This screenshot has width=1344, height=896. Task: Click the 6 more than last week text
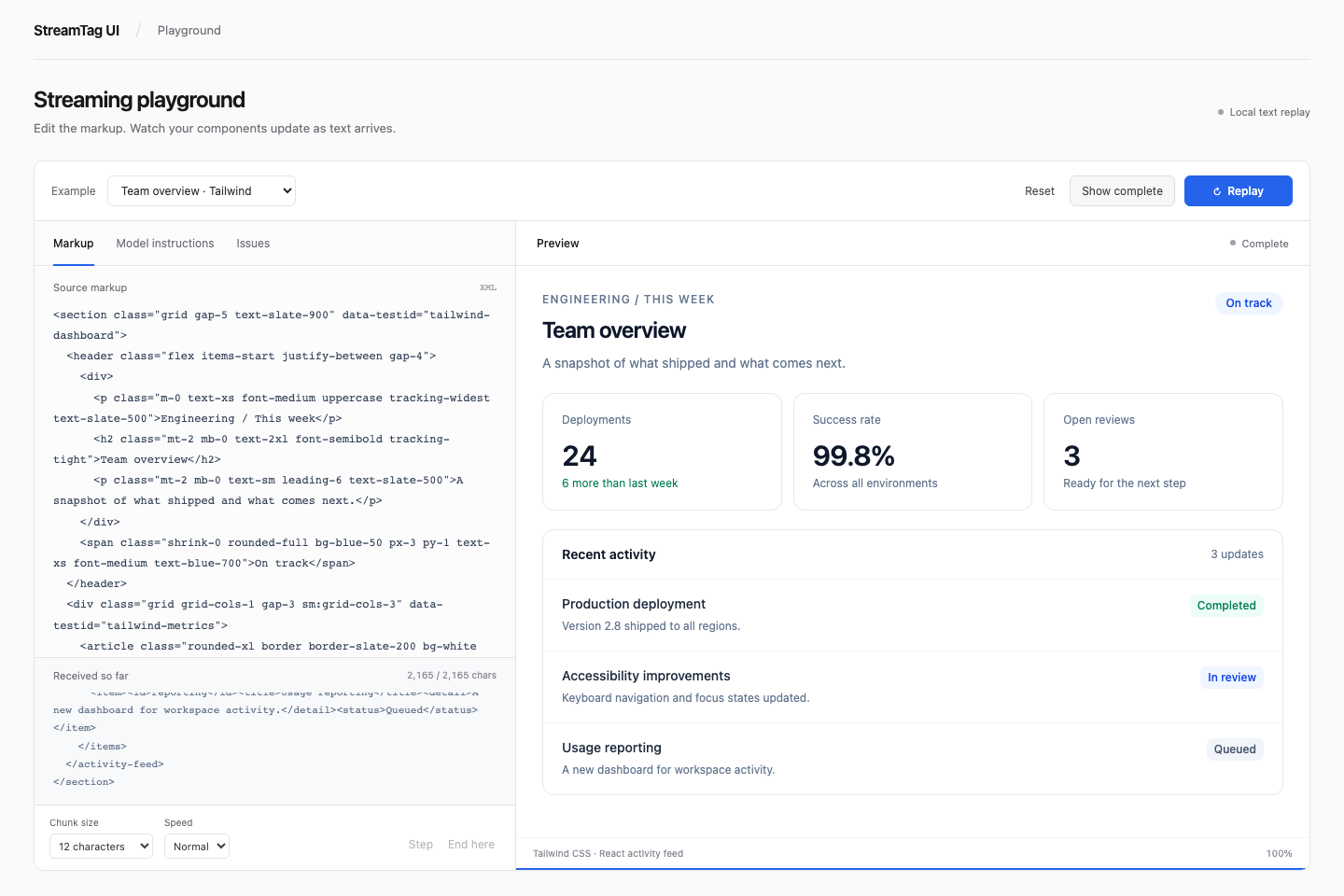[x=620, y=483]
